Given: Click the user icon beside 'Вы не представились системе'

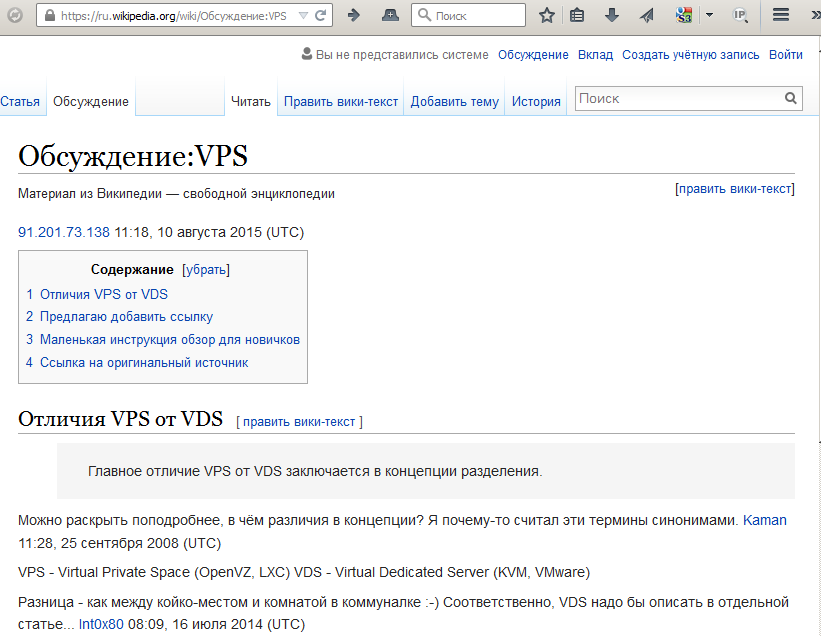Looking at the screenshot, I should coord(307,54).
